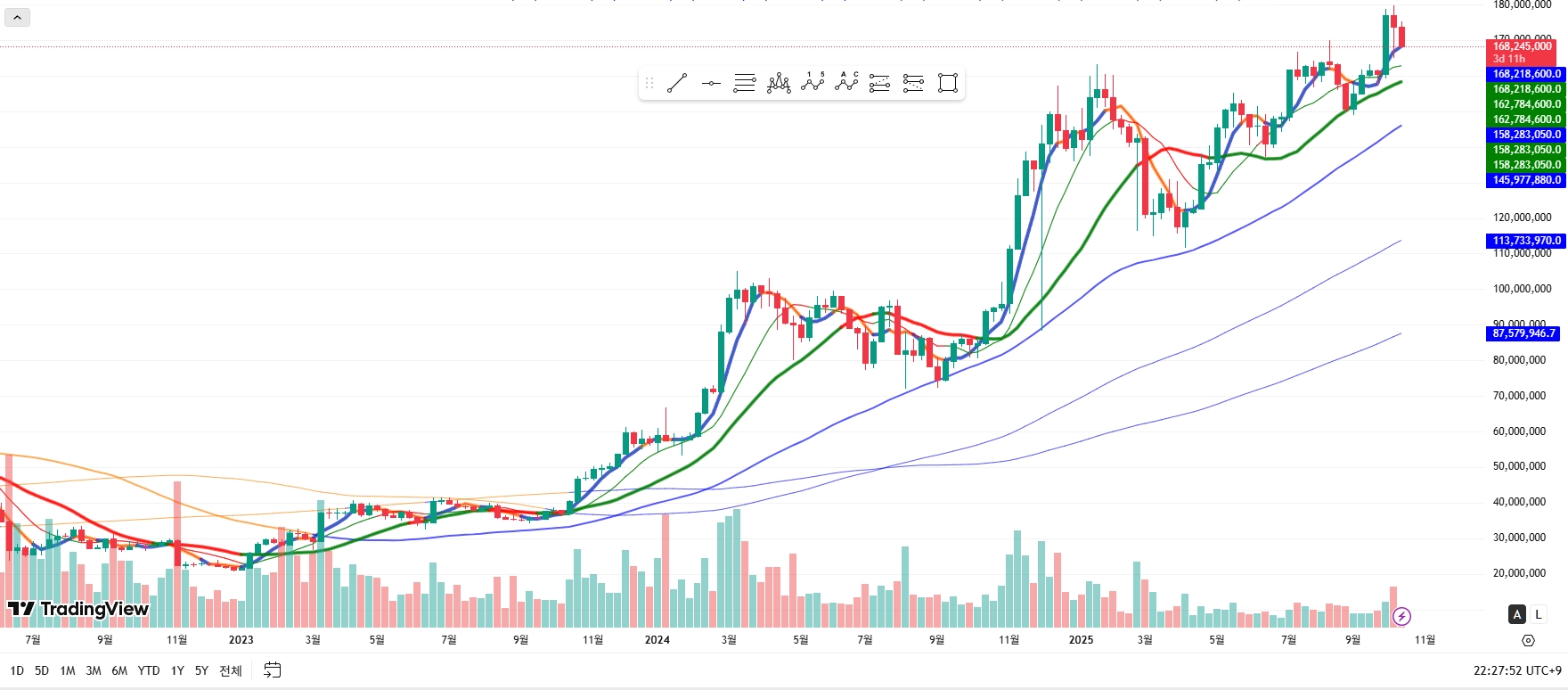1568x690 pixels.
Task: Select the rectangle drawing tool
Action: tap(948, 84)
